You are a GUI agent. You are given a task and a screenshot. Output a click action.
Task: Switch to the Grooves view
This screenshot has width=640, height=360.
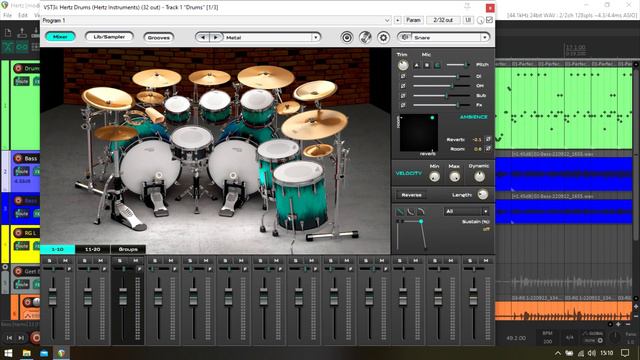coord(159,38)
